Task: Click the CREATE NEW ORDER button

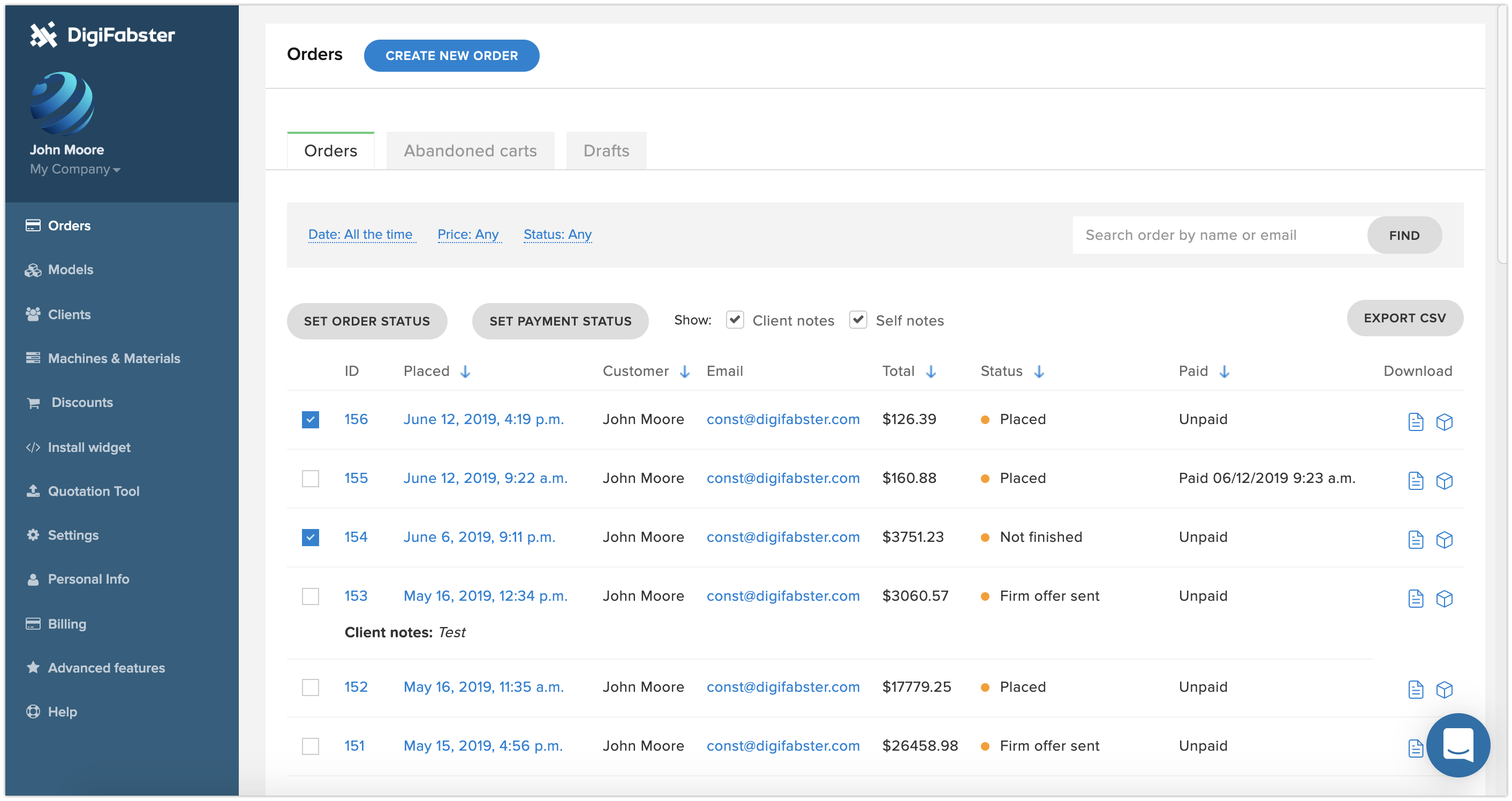Action: tap(451, 55)
